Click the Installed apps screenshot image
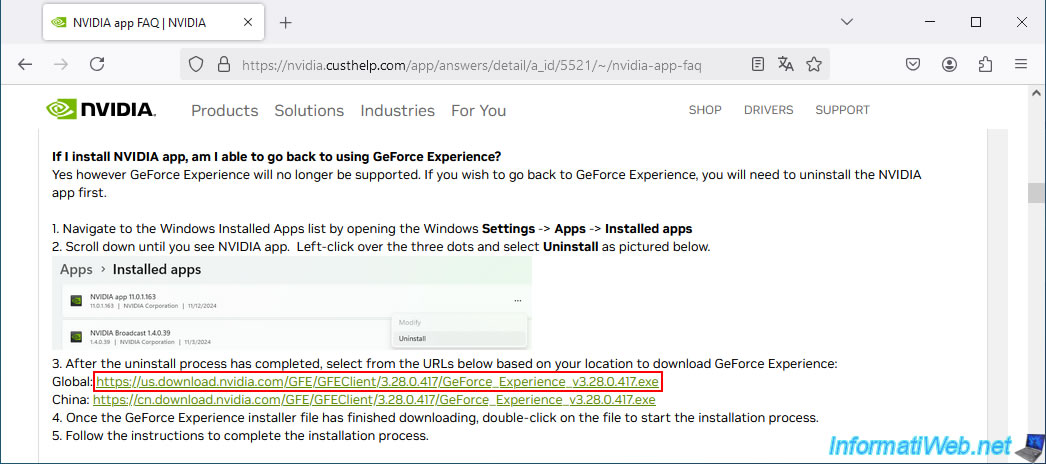1046x464 pixels. [292, 303]
